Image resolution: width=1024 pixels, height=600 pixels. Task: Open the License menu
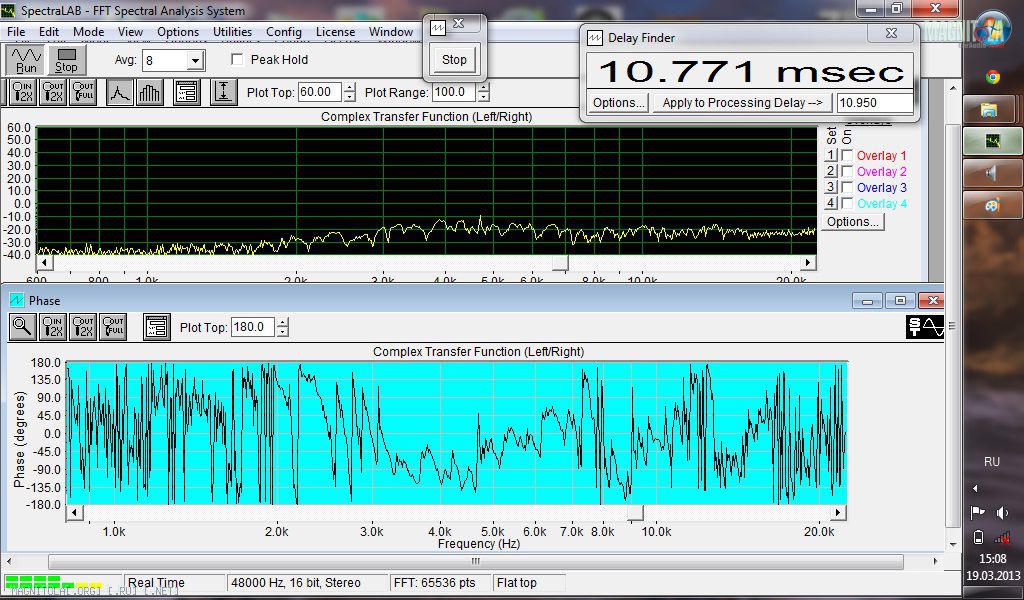pyautogui.click(x=335, y=31)
